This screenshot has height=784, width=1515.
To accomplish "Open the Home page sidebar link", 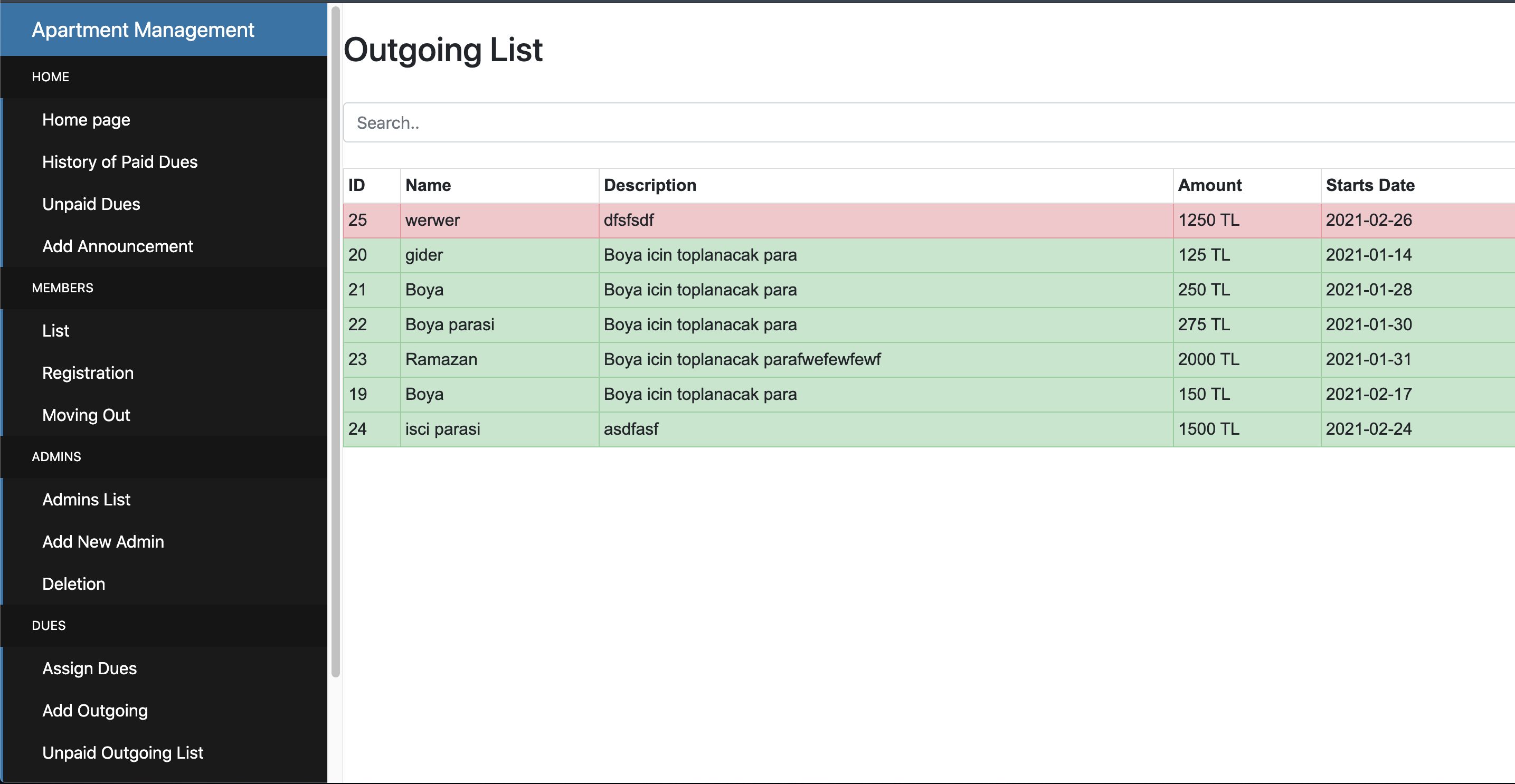I will [x=86, y=120].
